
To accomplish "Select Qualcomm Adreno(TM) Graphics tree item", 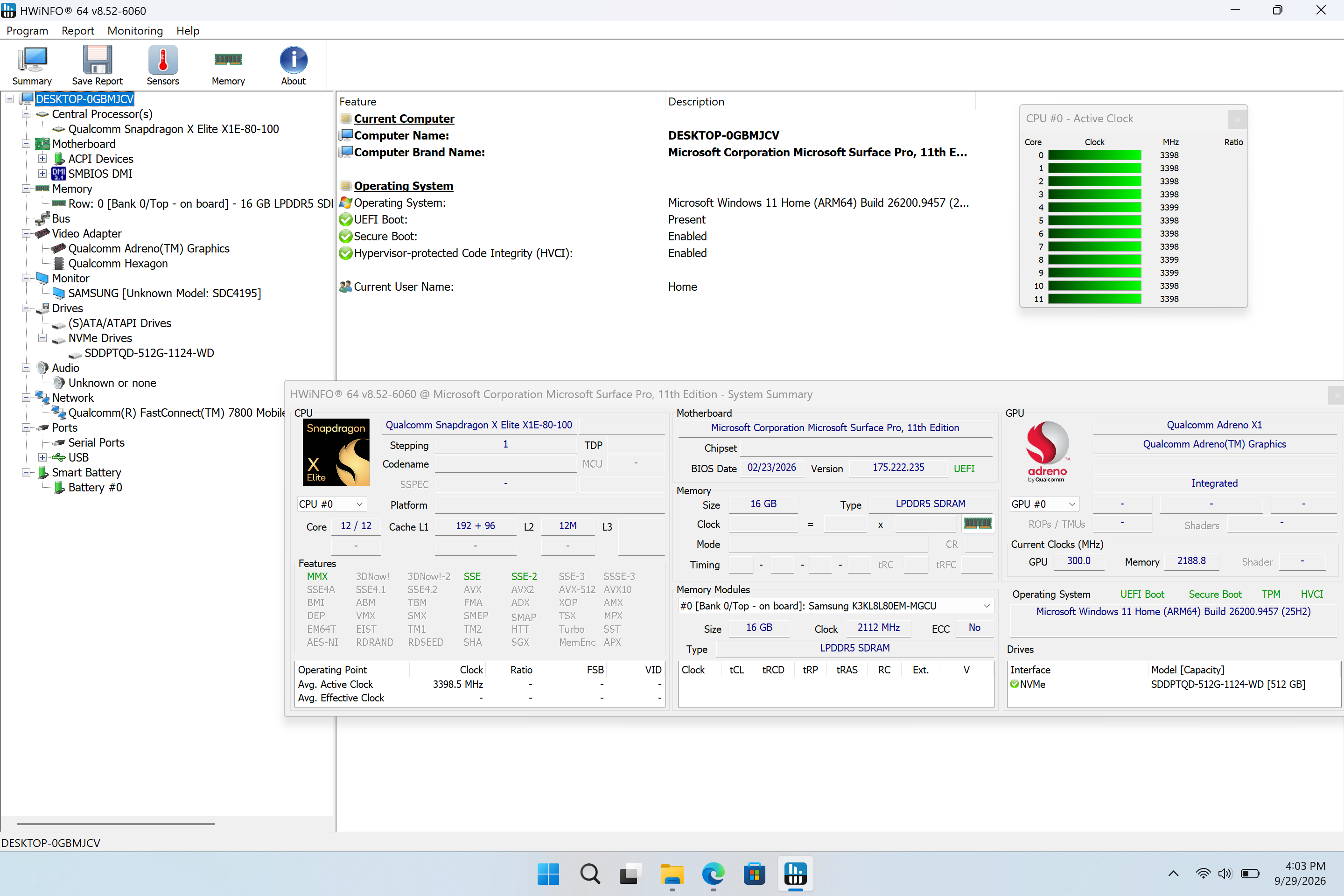I will (x=149, y=249).
